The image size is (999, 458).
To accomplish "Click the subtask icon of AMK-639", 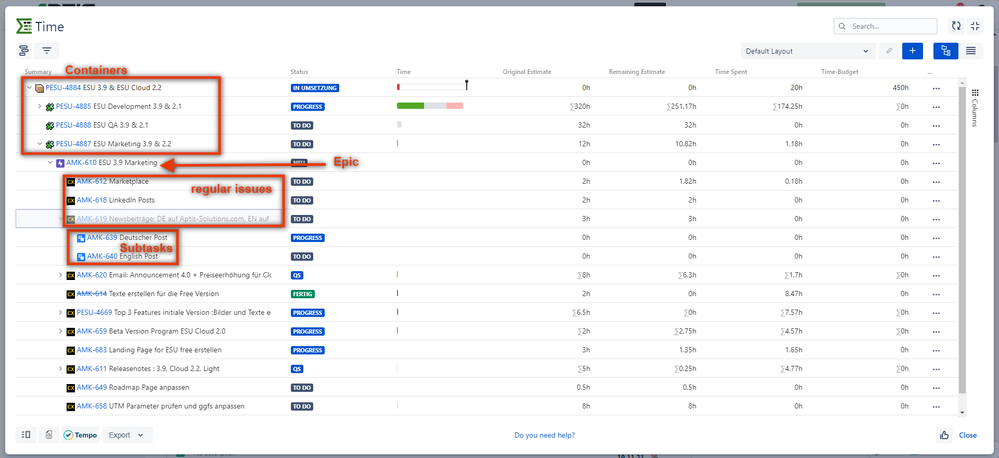I will pyautogui.click(x=81, y=238).
